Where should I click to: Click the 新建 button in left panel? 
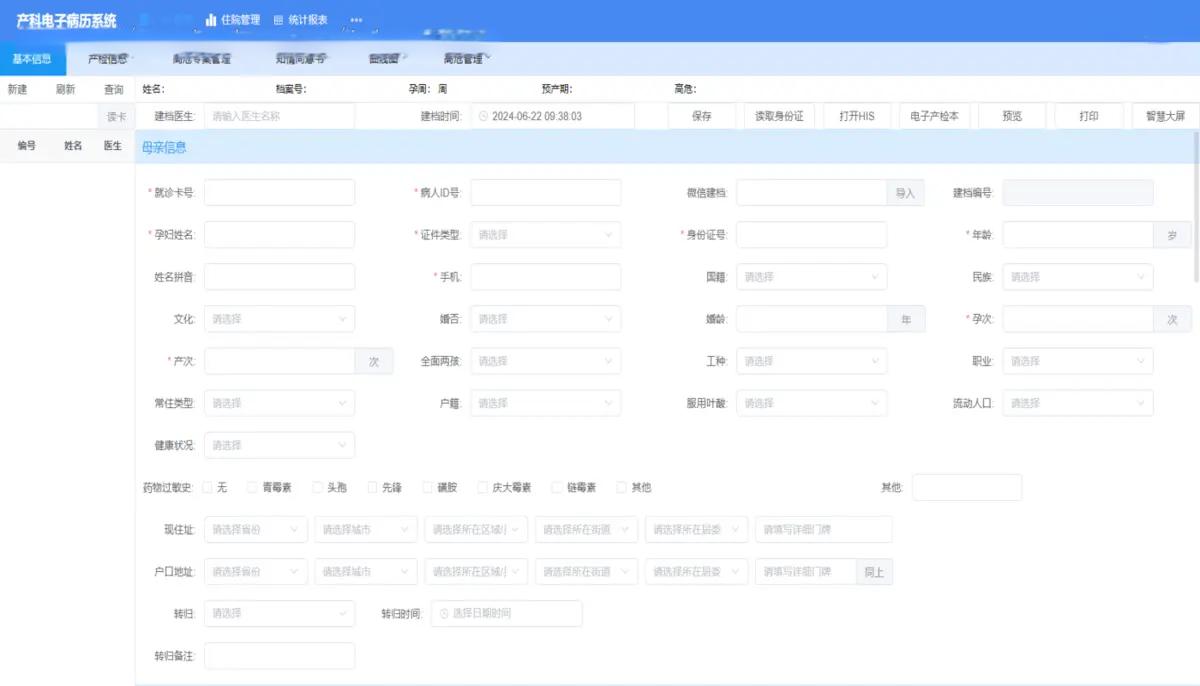[x=18, y=89]
